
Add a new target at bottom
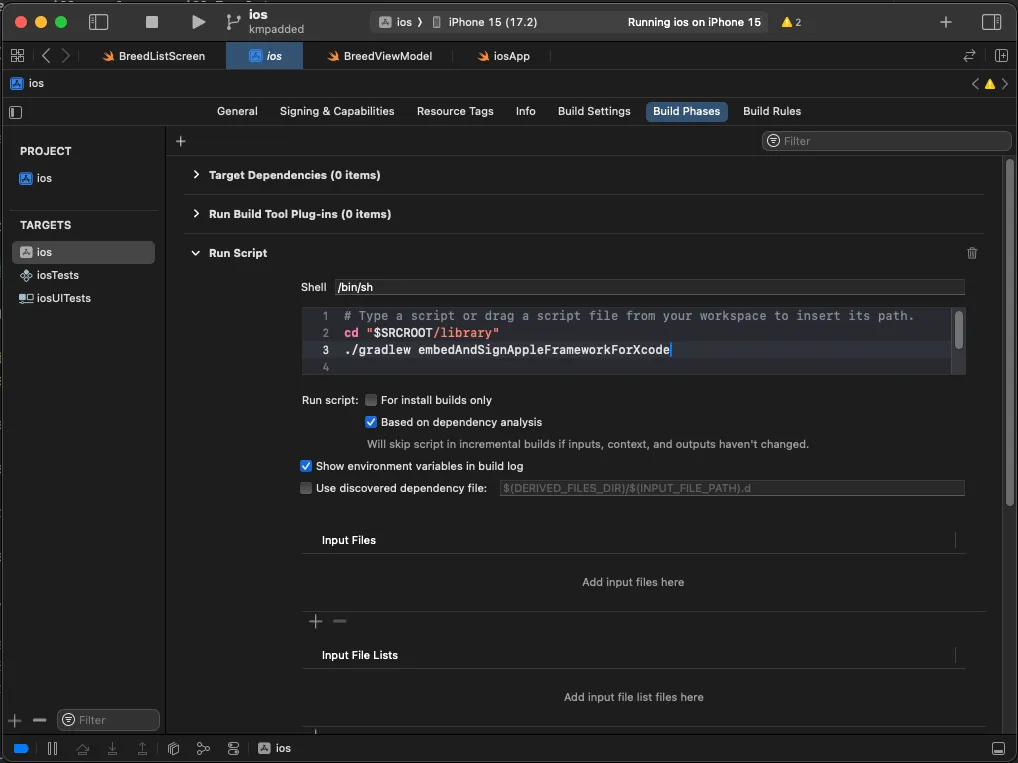pos(15,720)
